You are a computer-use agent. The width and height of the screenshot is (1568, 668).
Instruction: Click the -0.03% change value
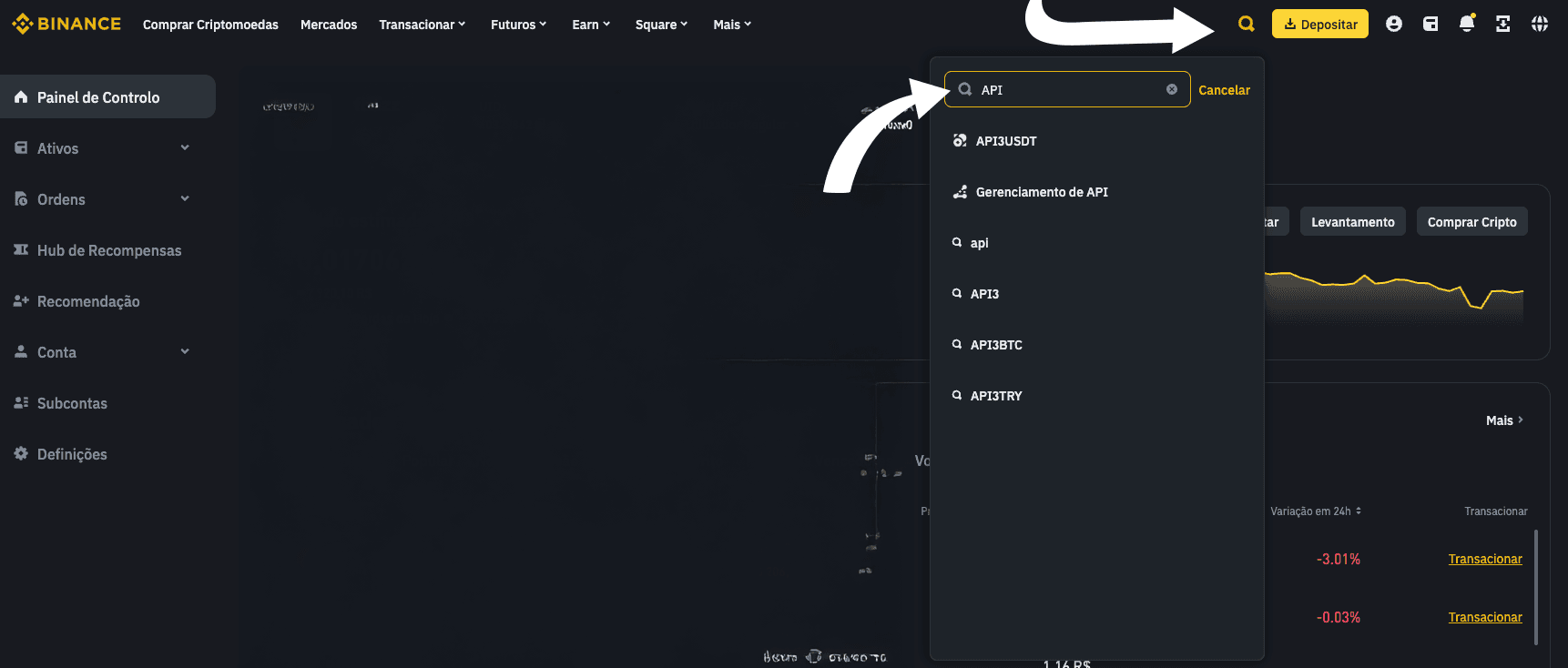(x=1339, y=617)
